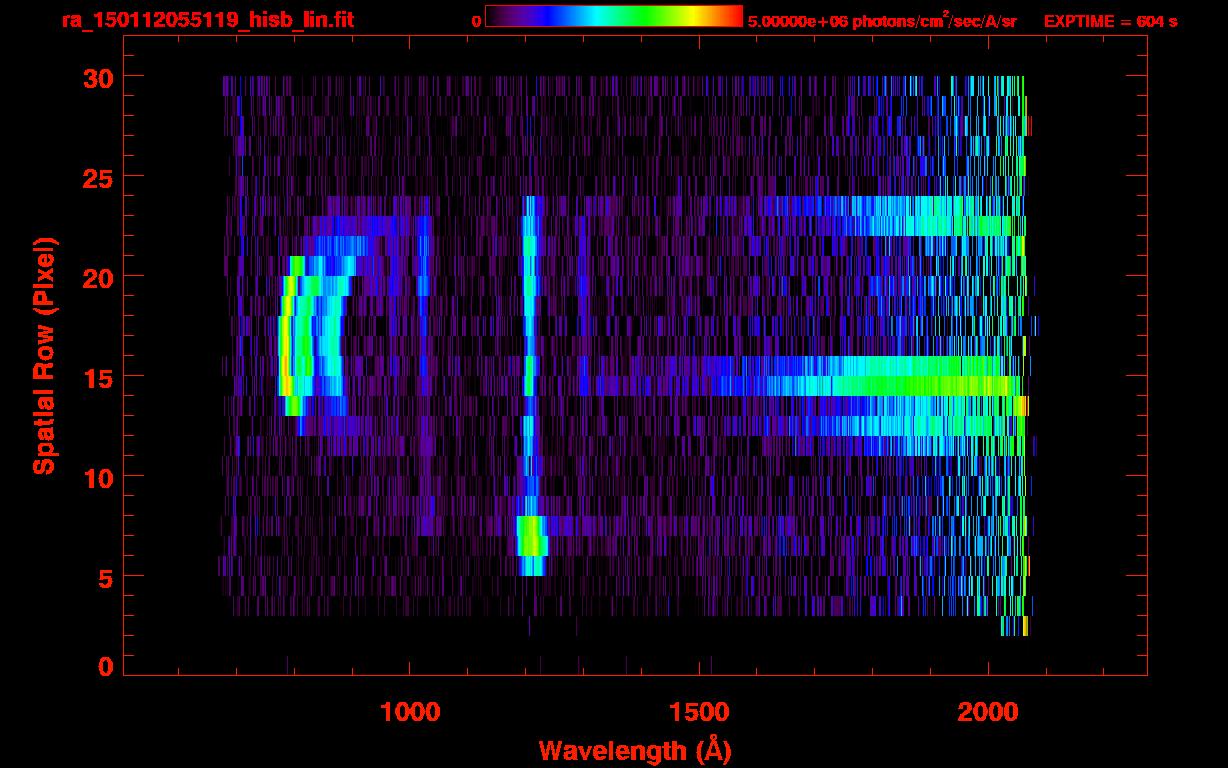Viewport: 1228px width, 768px height.
Task: Click the x-axis tick label 1000
Action: [x=409, y=712]
